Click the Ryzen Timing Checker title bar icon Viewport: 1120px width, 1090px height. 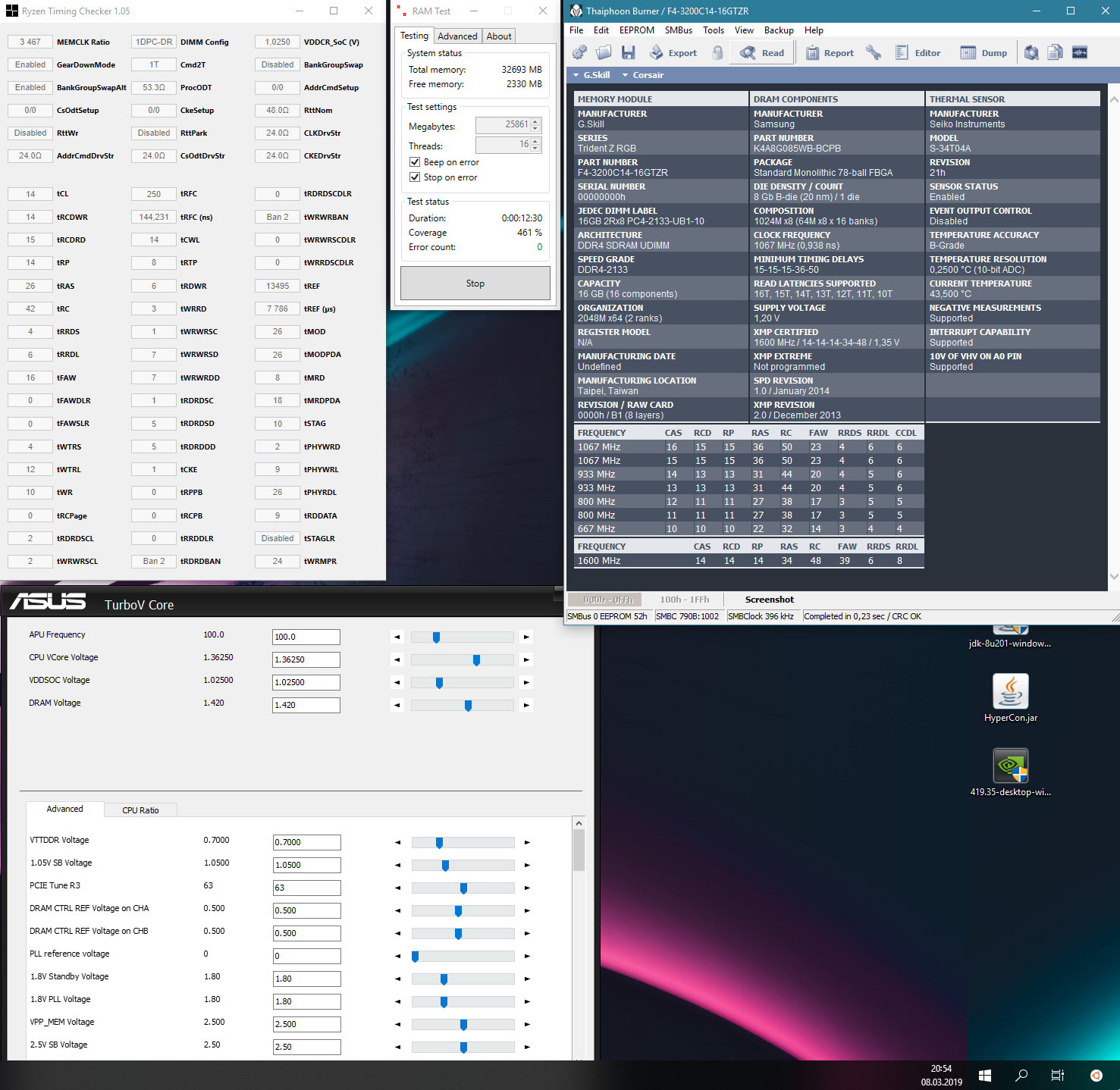pyautogui.click(x=11, y=11)
